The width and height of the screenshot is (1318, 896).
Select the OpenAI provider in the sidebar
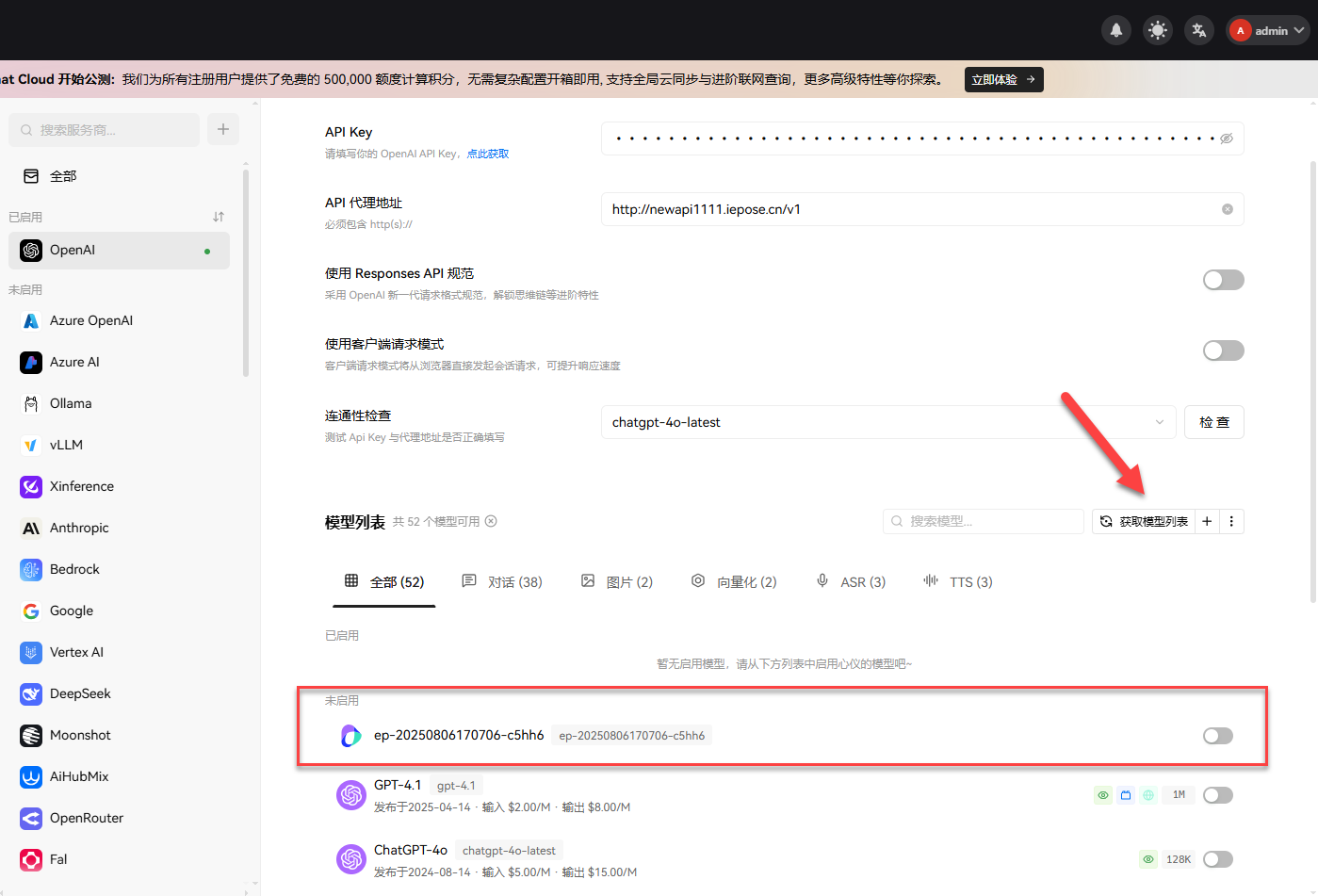tap(119, 250)
